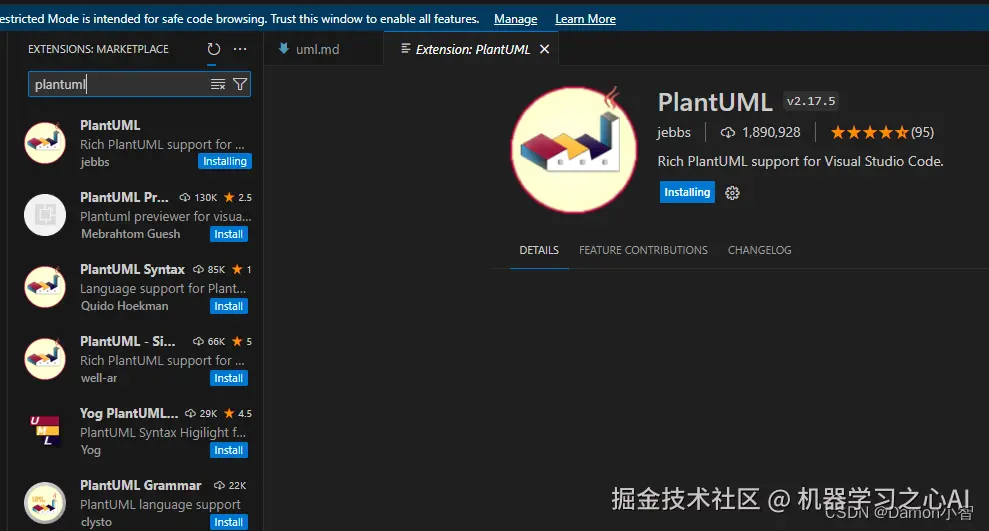Click the jebbs publisher name on details page
The image size is (989, 531).
pos(674,132)
